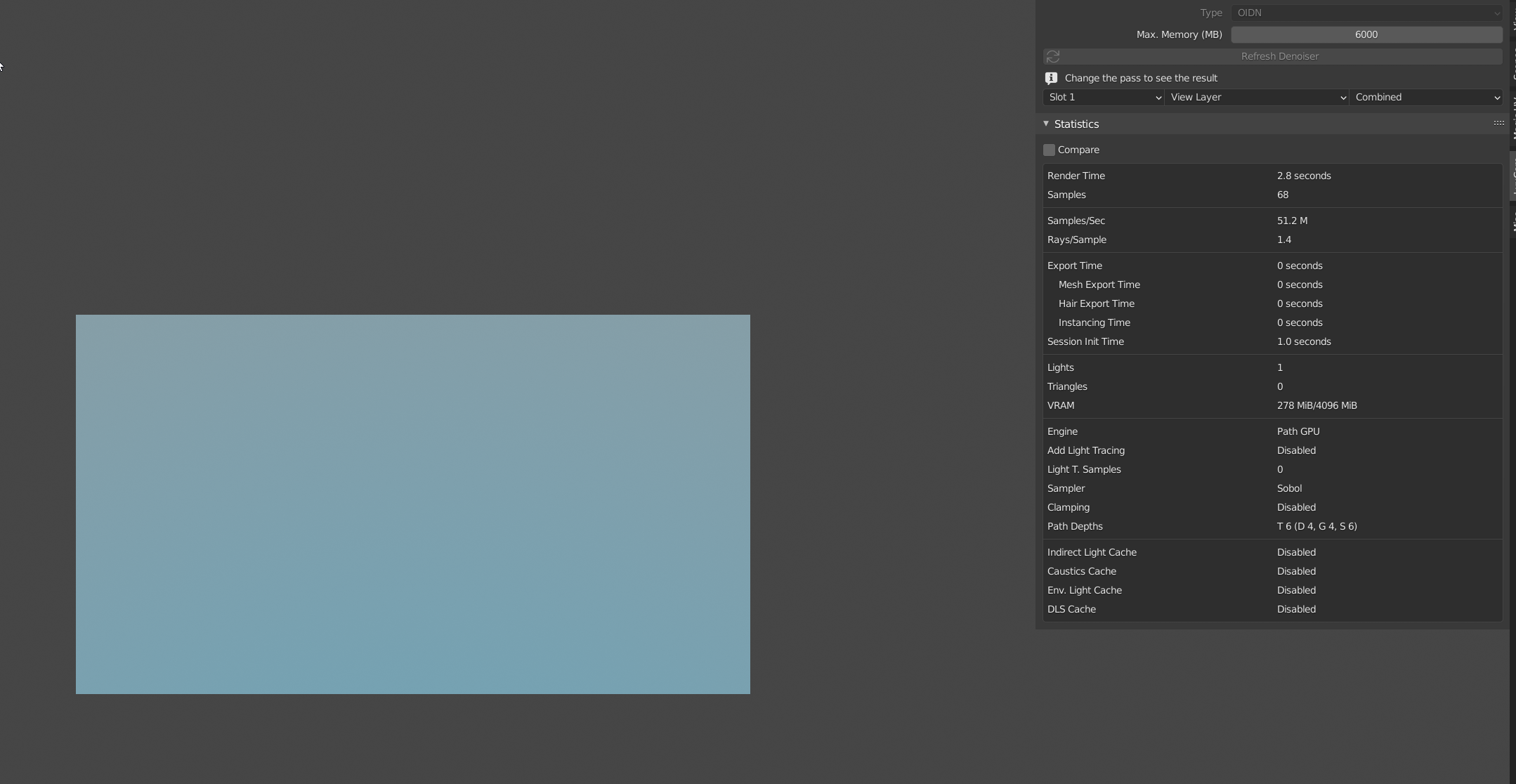
Task: Click the Refresh Denoiser button
Action: pos(1273,56)
